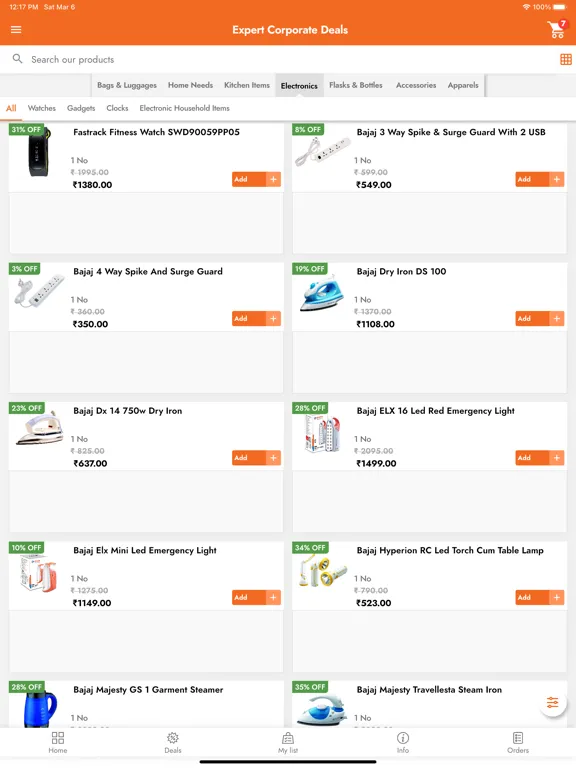Image resolution: width=576 pixels, height=768 pixels.
Task: Open My list in bottom navigation
Action: 288,743
